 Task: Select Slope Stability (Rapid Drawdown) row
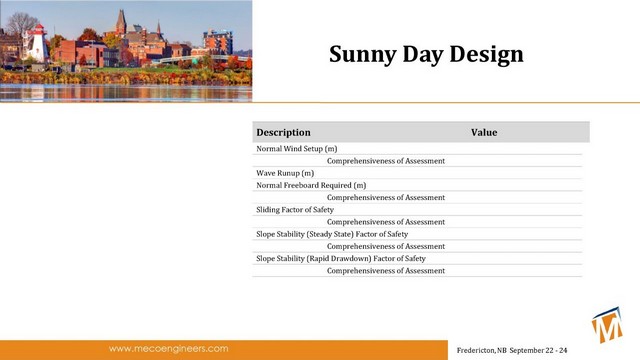pyautogui.click(x=417, y=259)
